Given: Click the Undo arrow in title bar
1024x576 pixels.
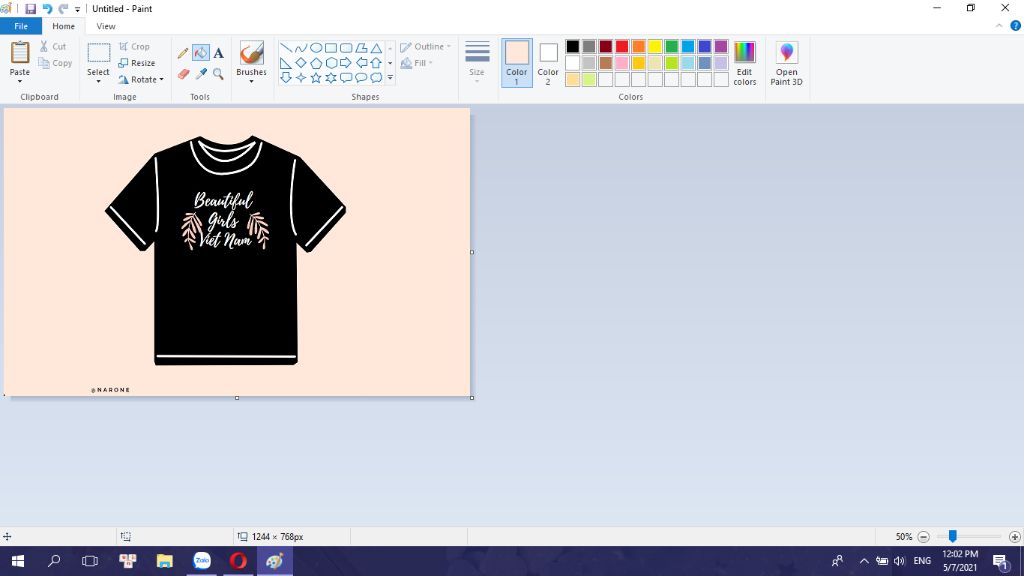Looking at the screenshot, I should (x=47, y=8).
